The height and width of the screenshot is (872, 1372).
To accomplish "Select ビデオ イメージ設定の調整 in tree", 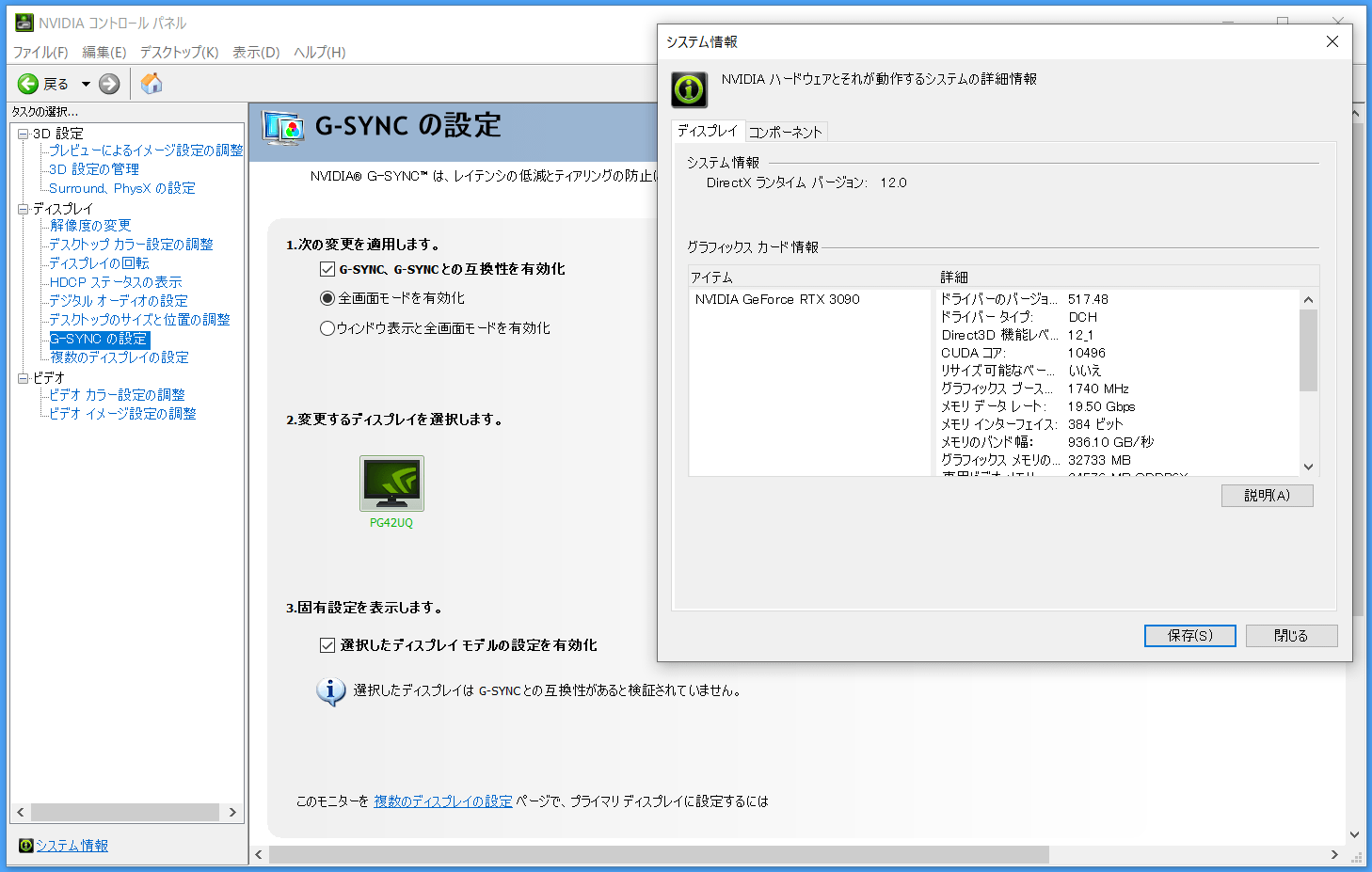I will click(x=122, y=414).
